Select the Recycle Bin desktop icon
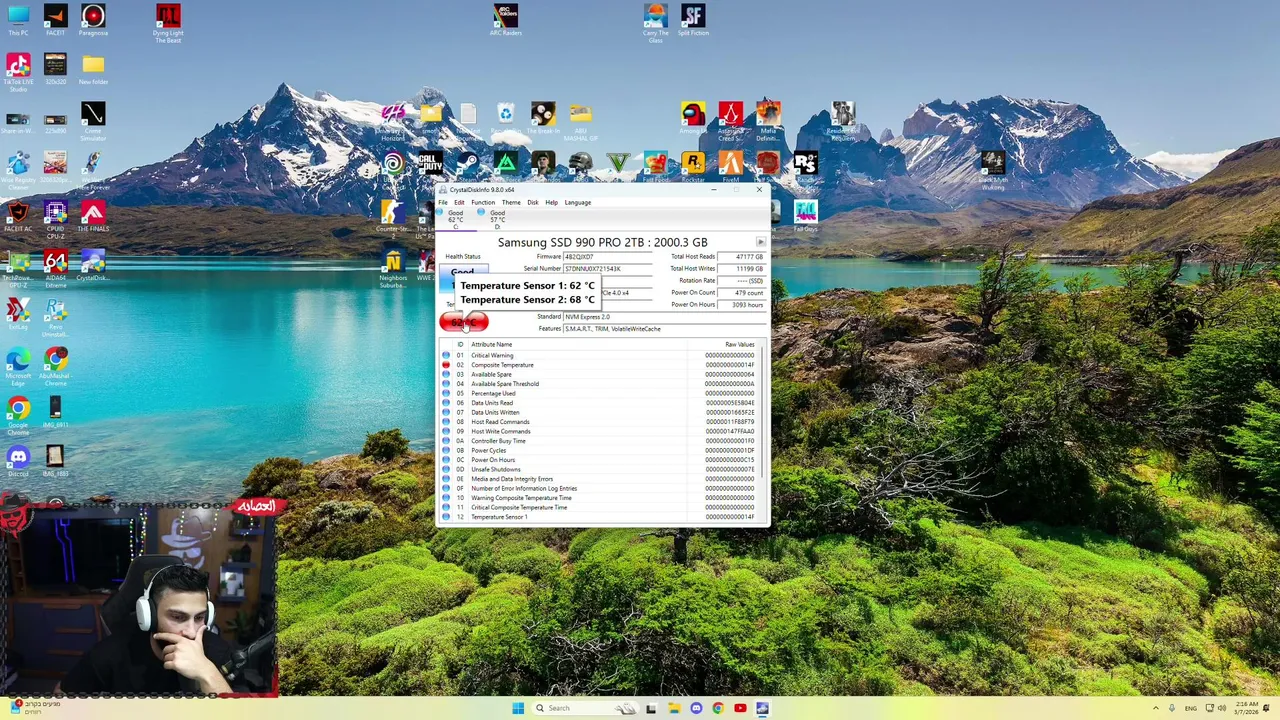 (506, 118)
